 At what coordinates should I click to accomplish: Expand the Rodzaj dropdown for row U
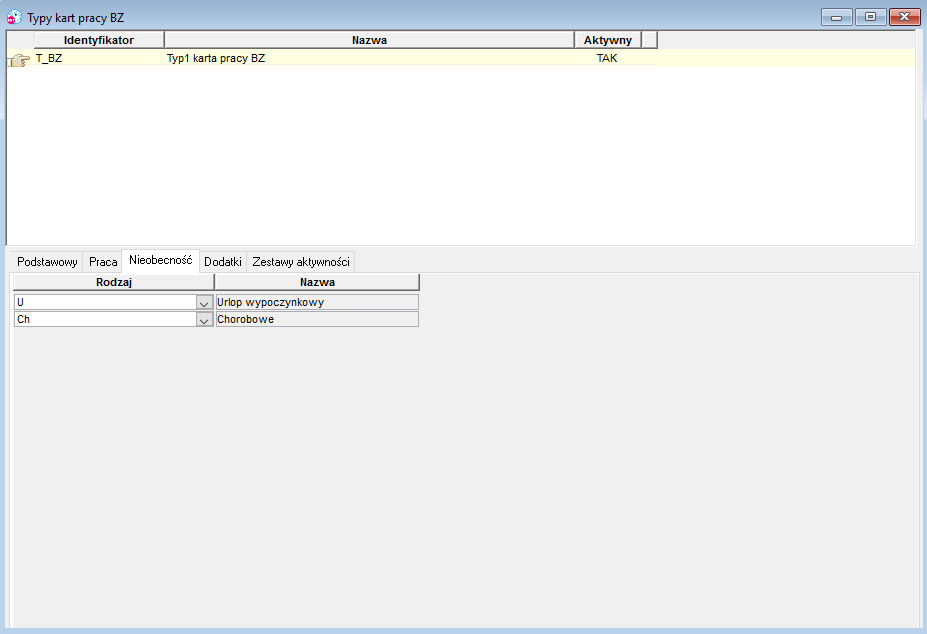(204, 303)
